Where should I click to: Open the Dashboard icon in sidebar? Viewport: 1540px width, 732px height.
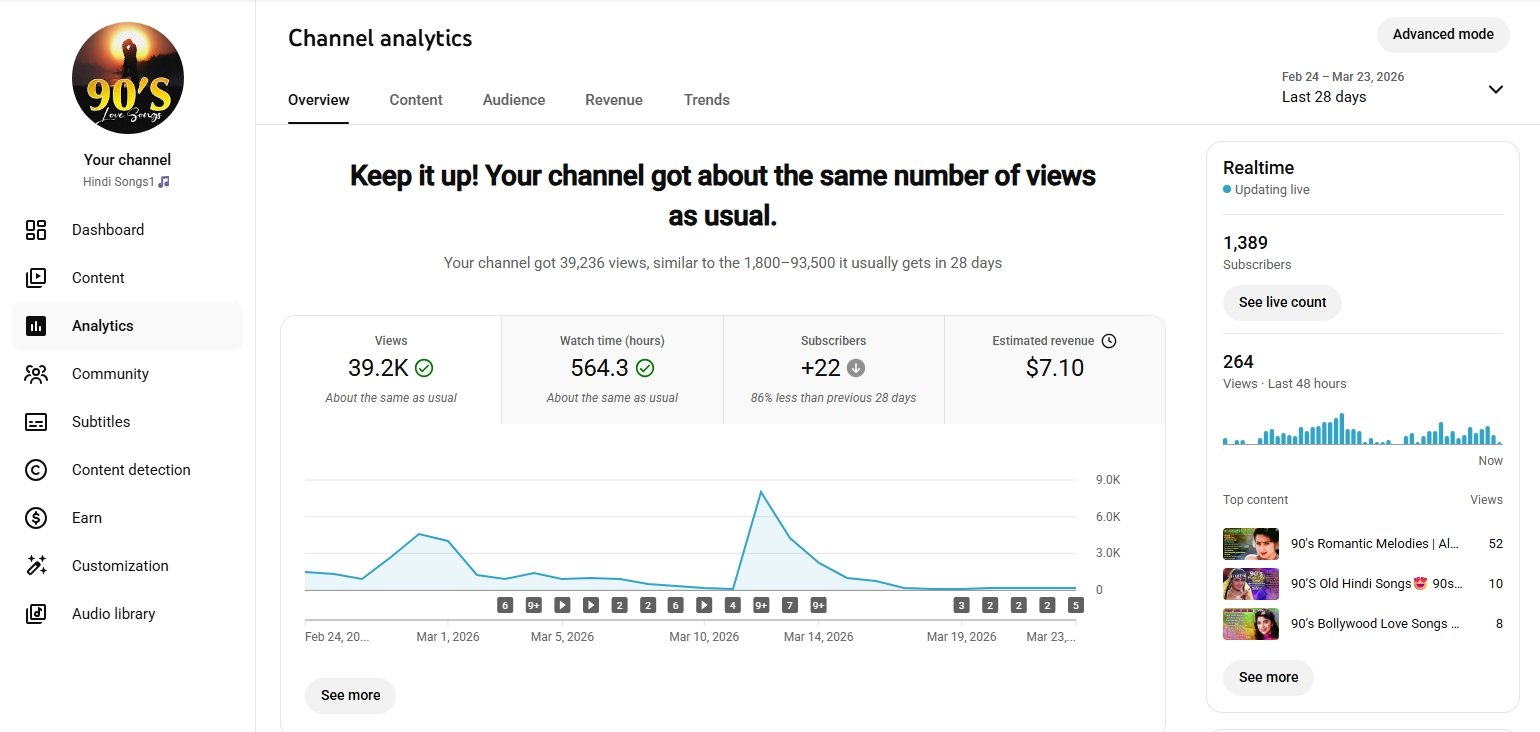coord(36,230)
